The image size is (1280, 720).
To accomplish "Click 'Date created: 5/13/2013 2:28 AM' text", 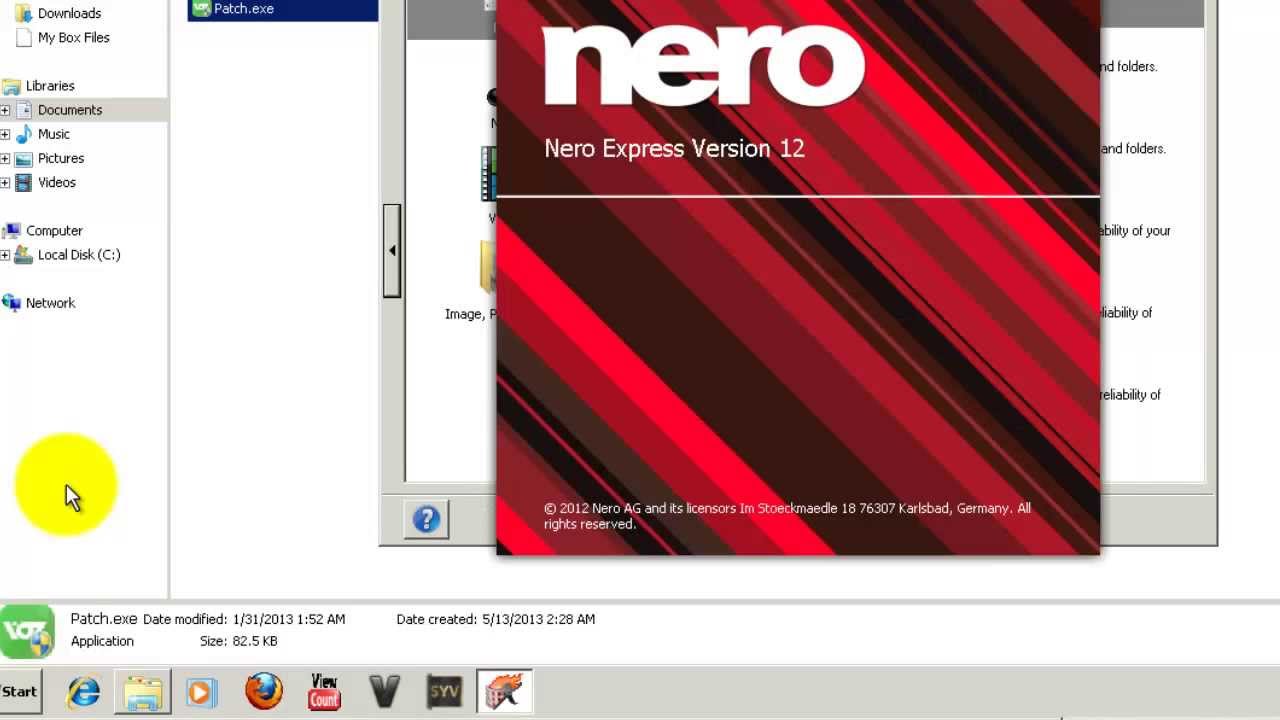I will [496, 620].
